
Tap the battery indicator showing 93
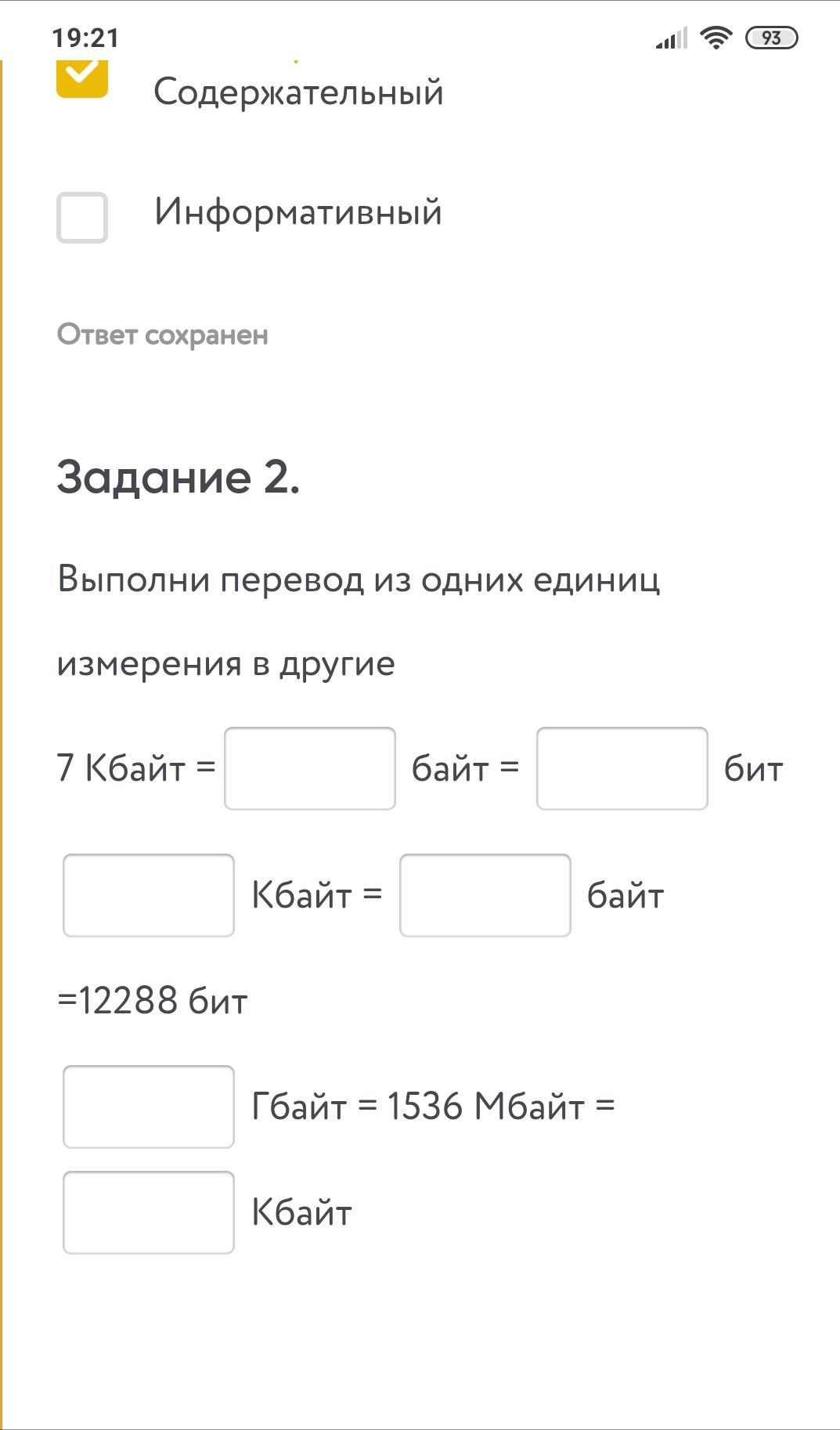pos(771,38)
